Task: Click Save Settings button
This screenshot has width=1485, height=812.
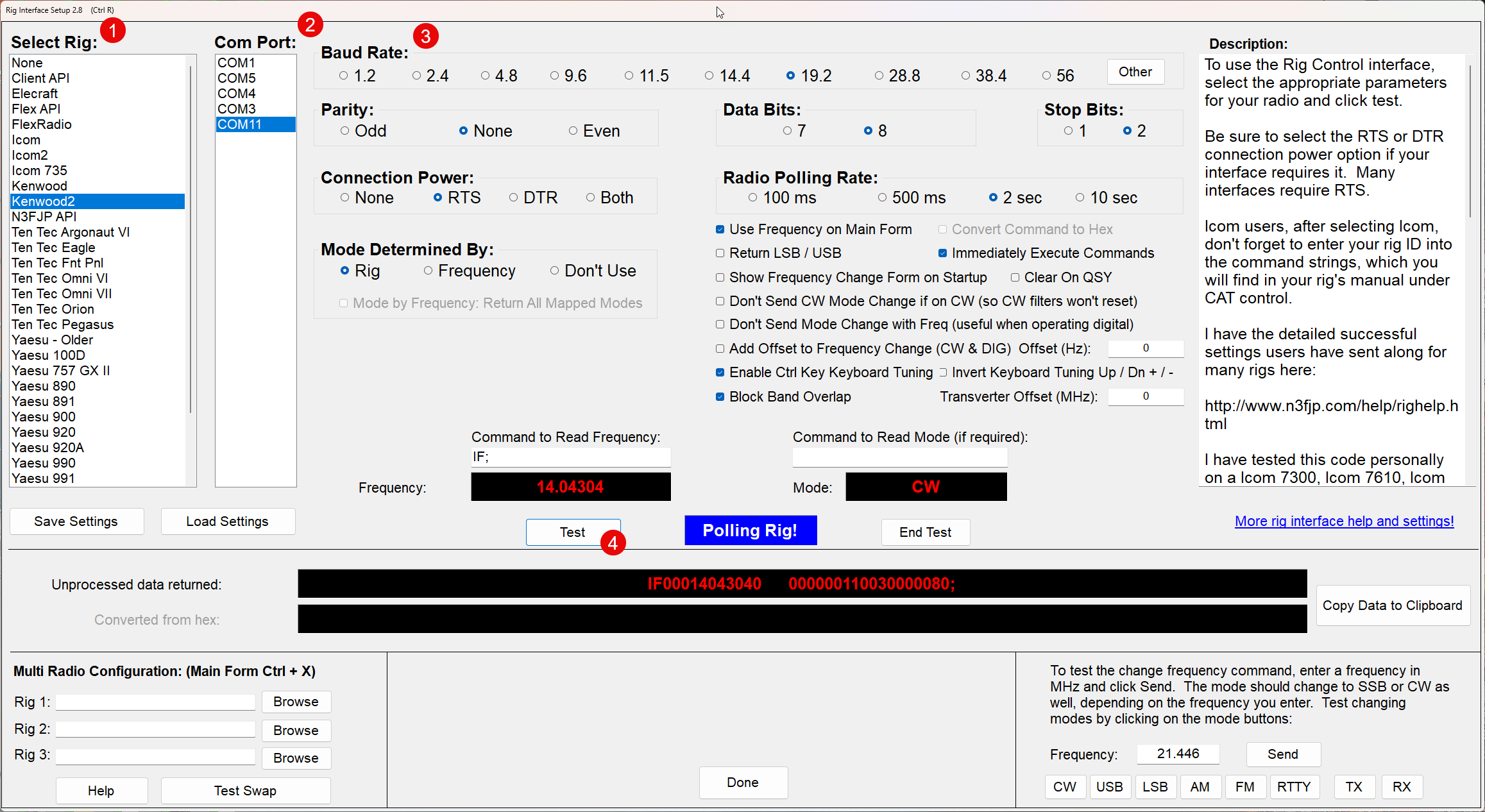Action: 76,521
